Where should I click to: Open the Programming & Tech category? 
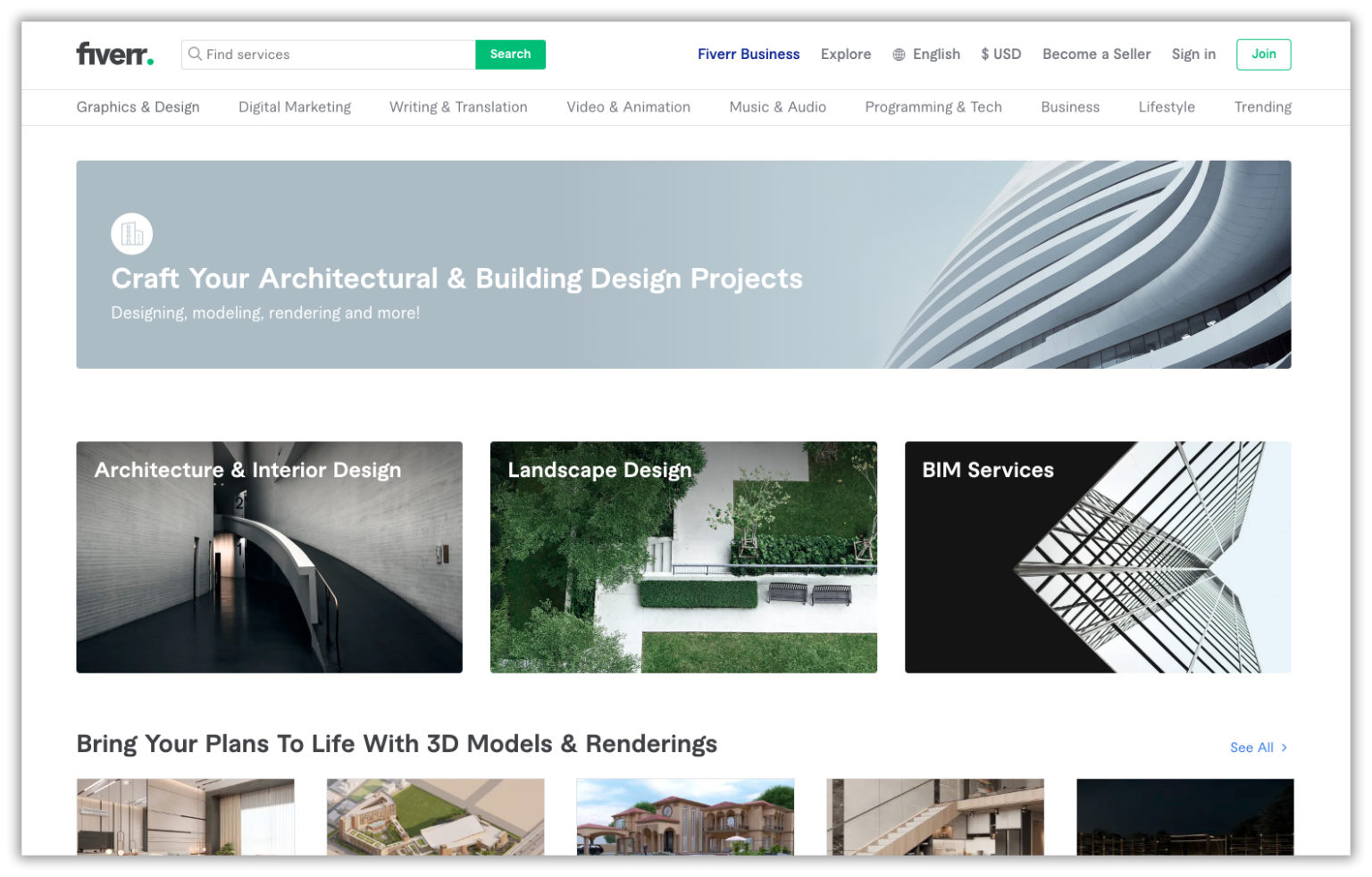(933, 107)
